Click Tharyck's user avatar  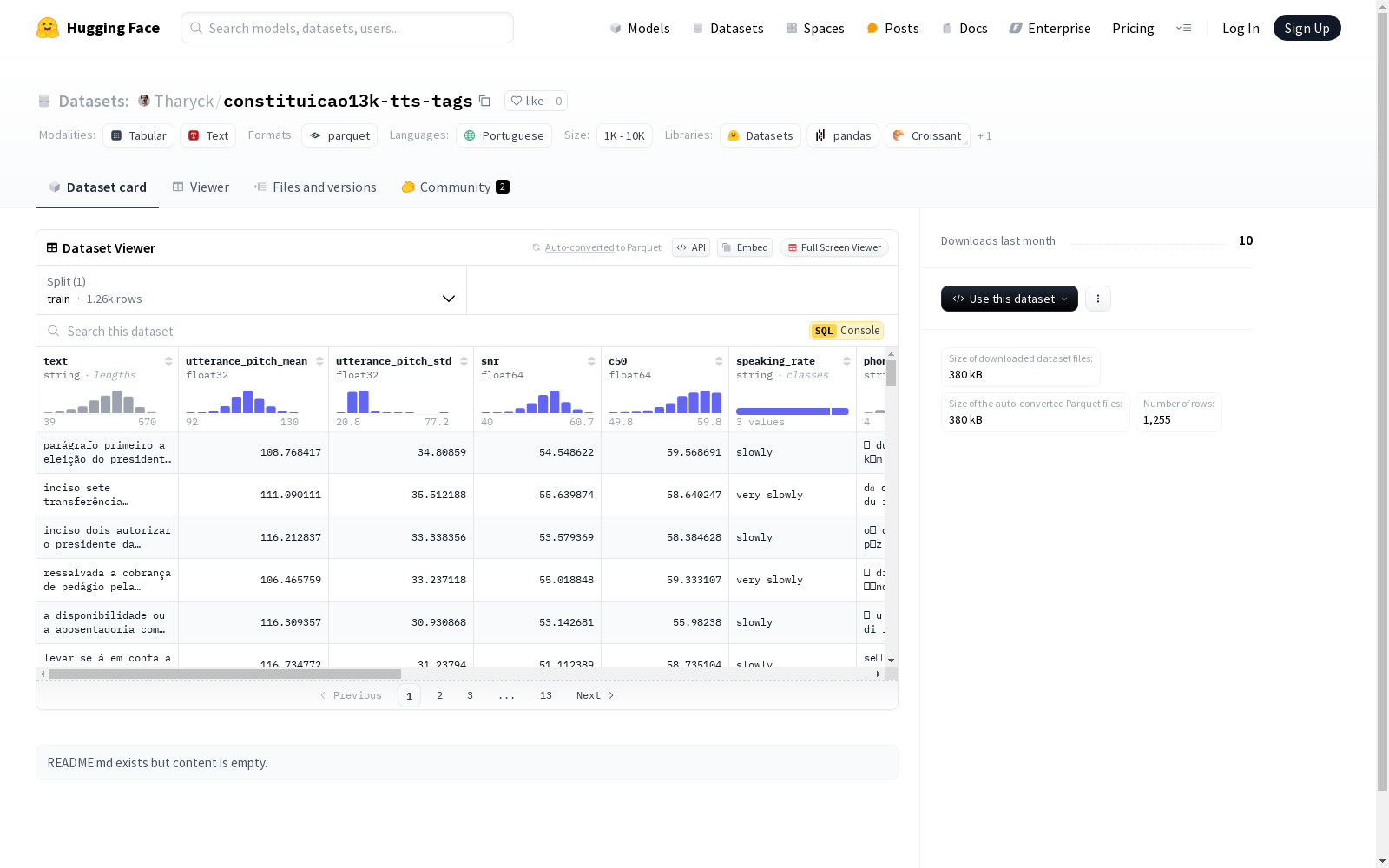[144, 101]
